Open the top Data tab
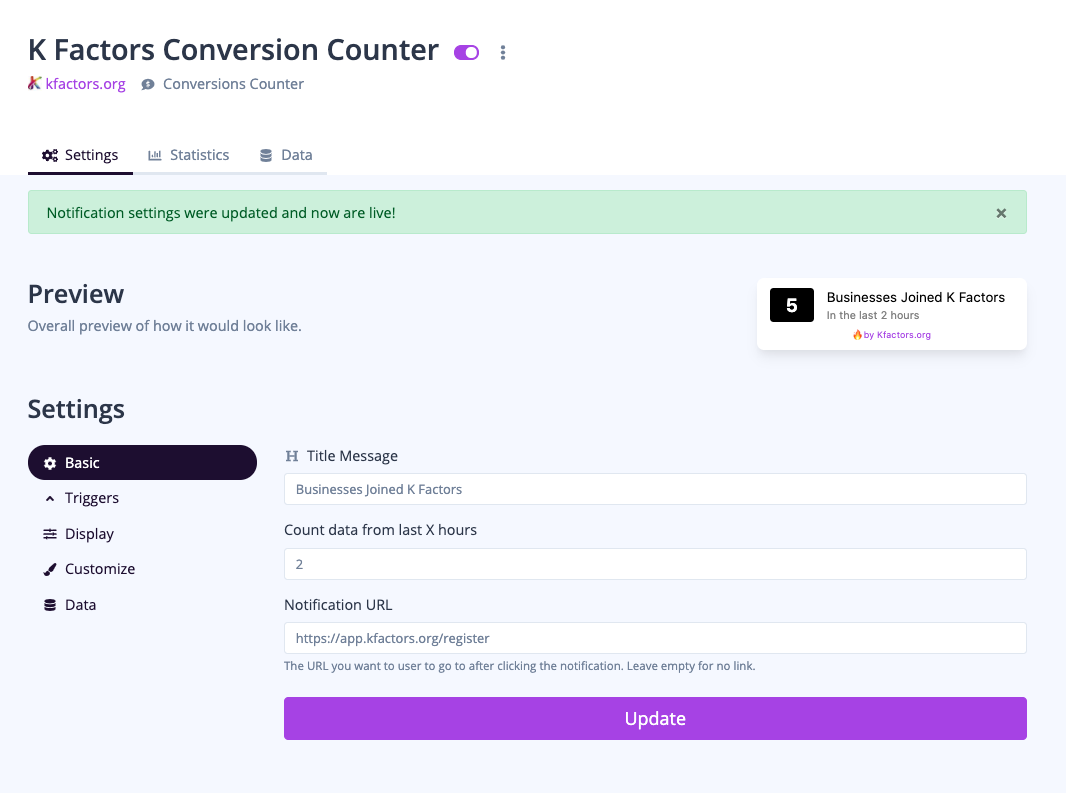Screen dimensions: 1066x793 [x=286, y=155]
